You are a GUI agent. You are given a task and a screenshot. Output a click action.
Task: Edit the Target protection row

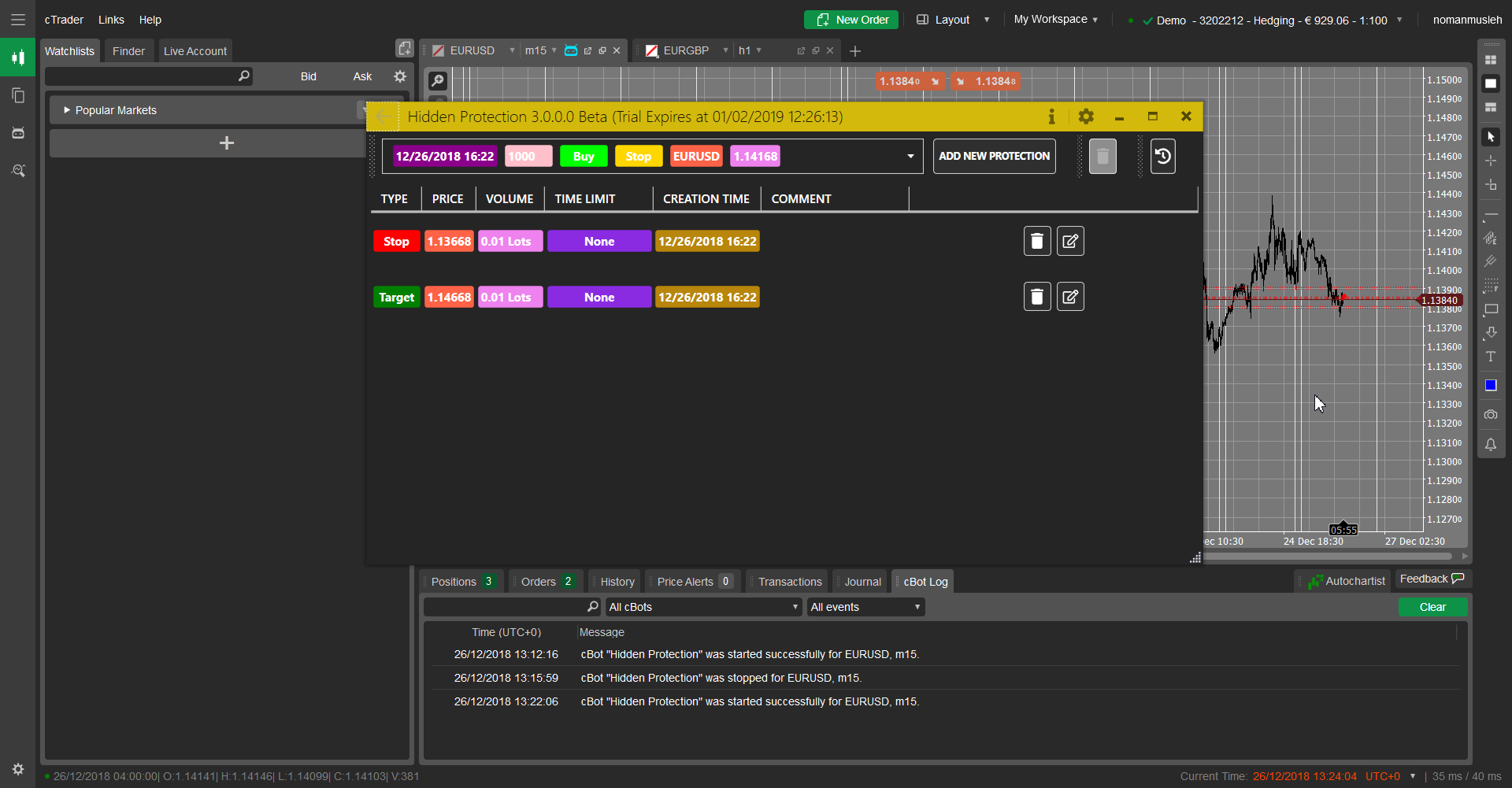pos(1070,297)
